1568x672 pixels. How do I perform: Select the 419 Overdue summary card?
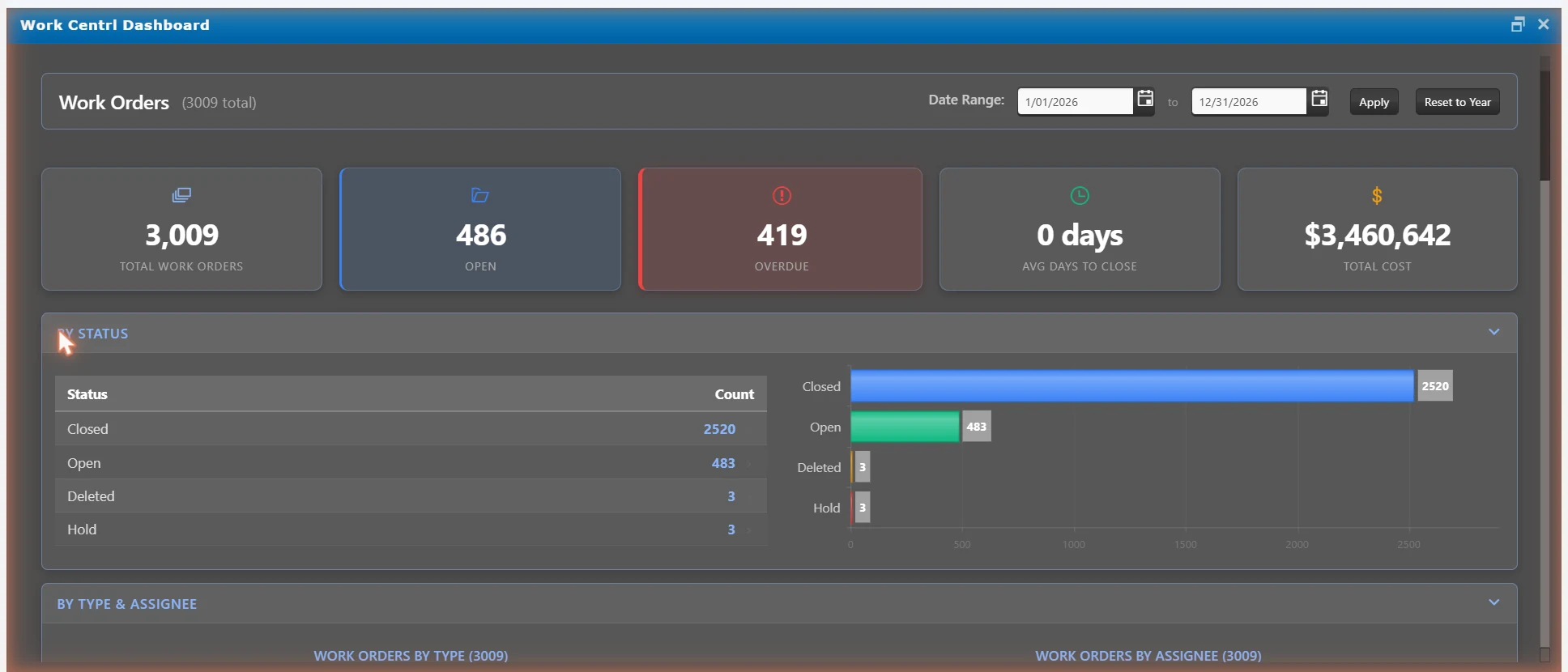pyautogui.click(x=781, y=229)
